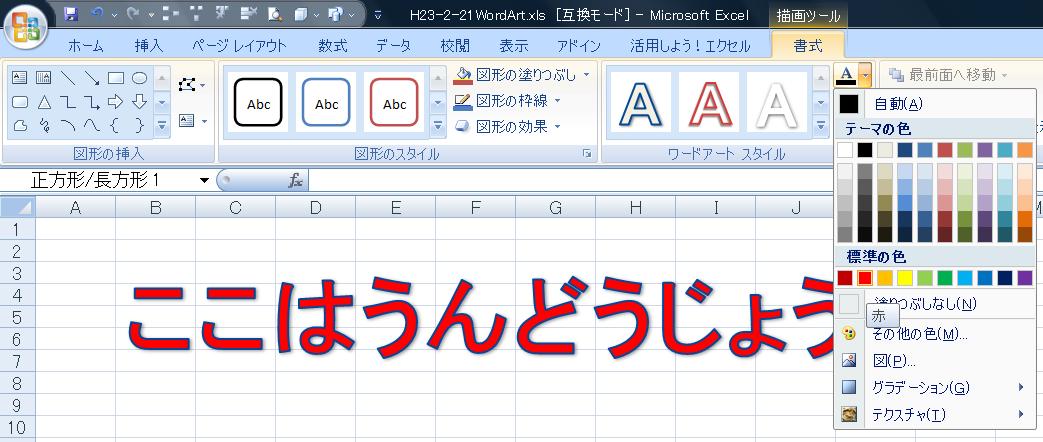Viewport: 1043px width, 442px height.
Task: Select the curve shape
Action: coord(92,125)
